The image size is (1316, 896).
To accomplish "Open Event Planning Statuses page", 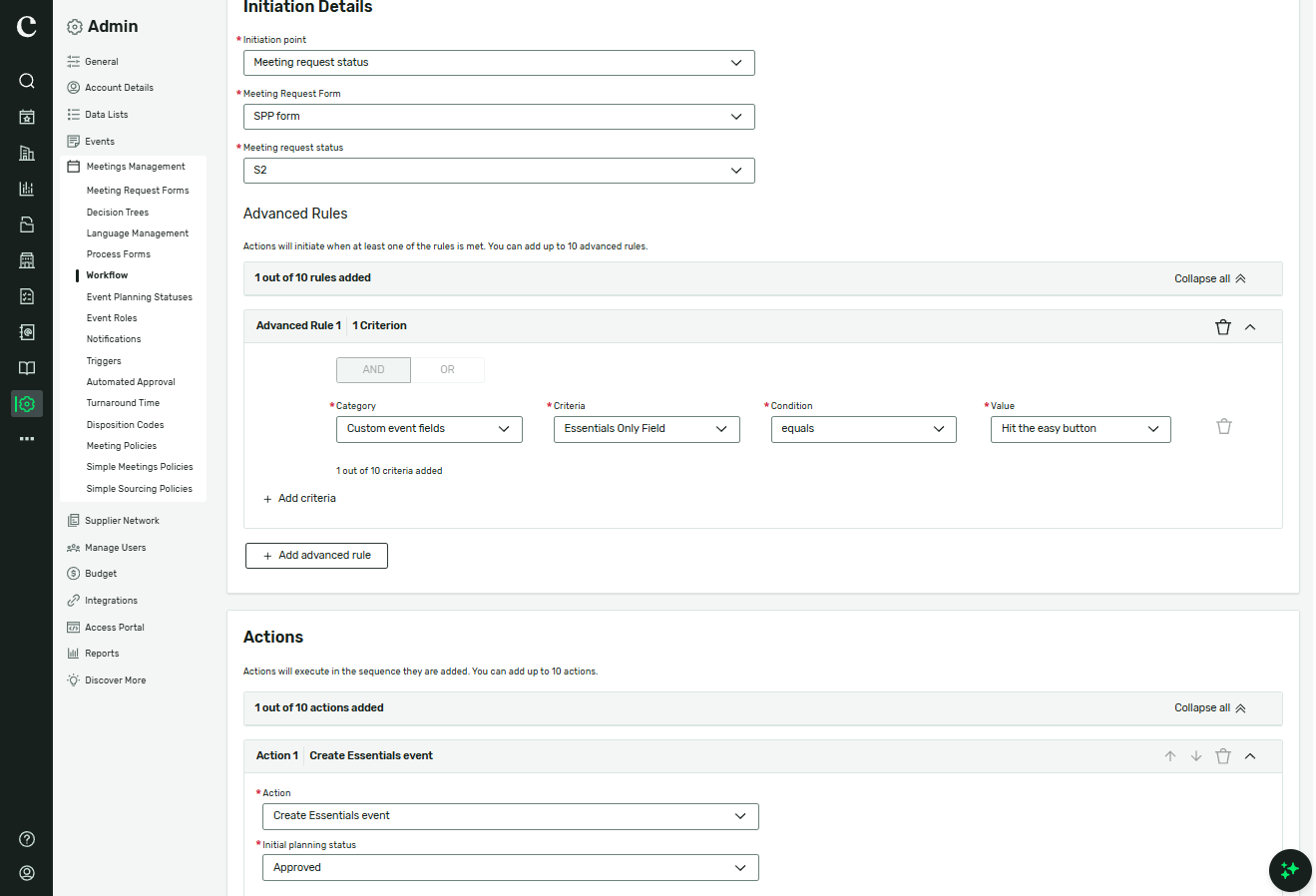I will 140,297.
